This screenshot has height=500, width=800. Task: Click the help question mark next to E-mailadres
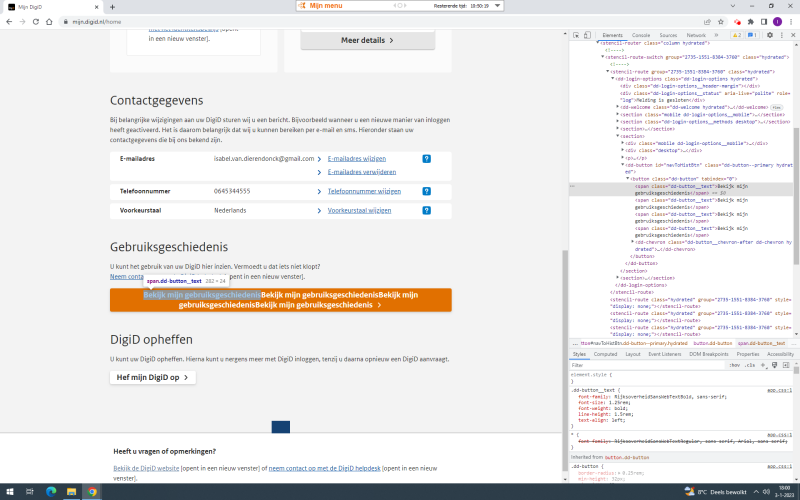point(426,158)
